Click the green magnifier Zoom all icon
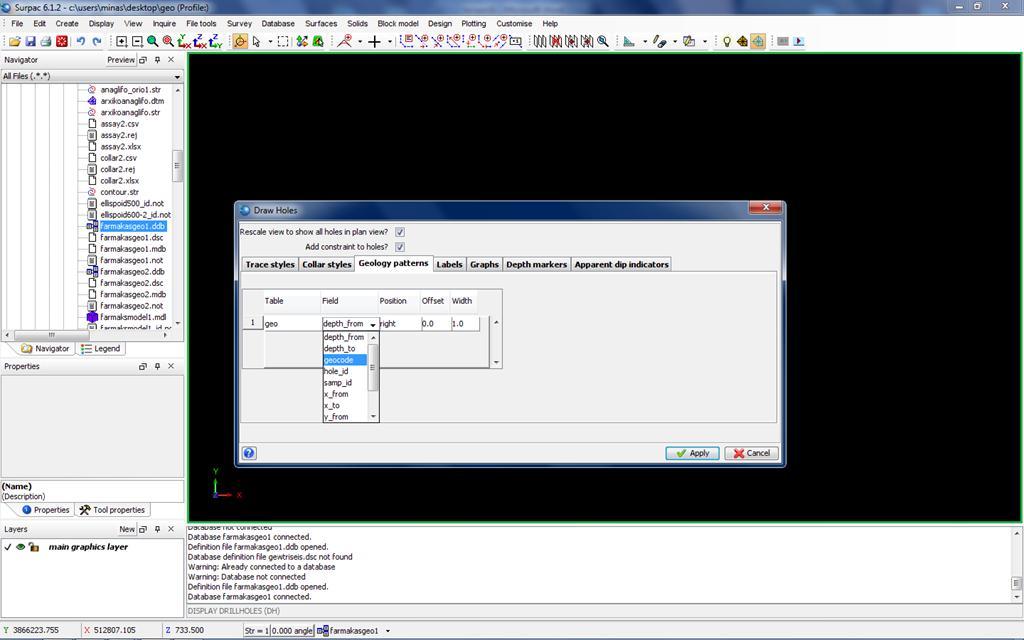1024x640 pixels. coord(152,41)
